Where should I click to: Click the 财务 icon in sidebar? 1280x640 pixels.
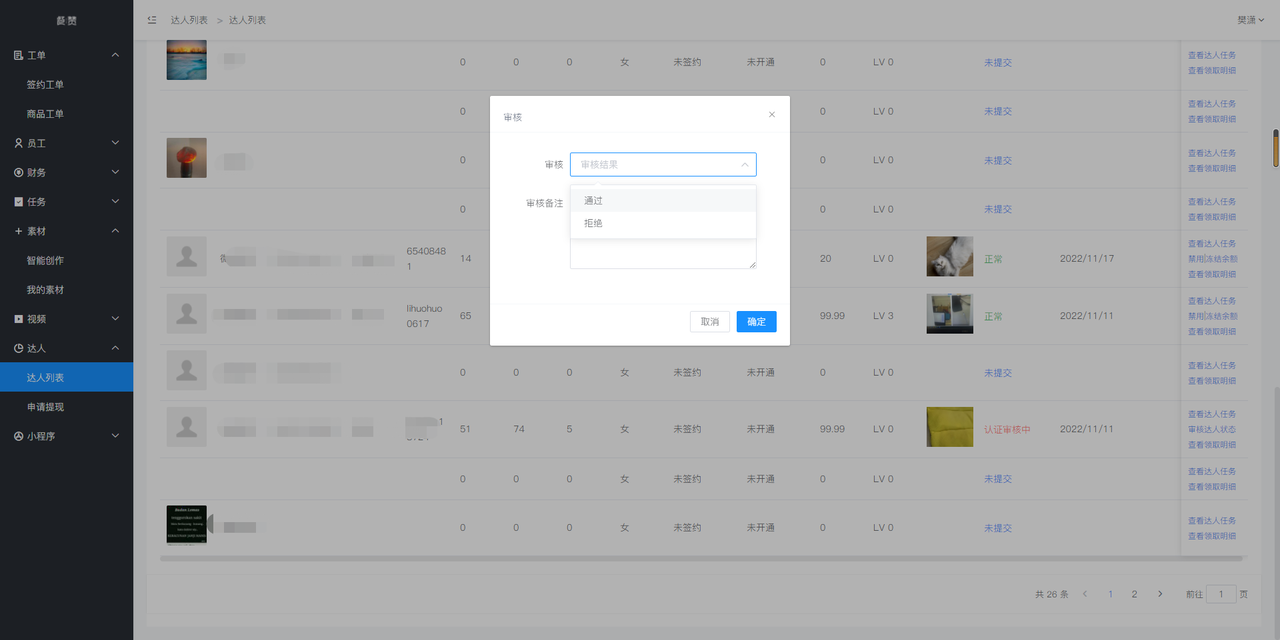(x=18, y=172)
